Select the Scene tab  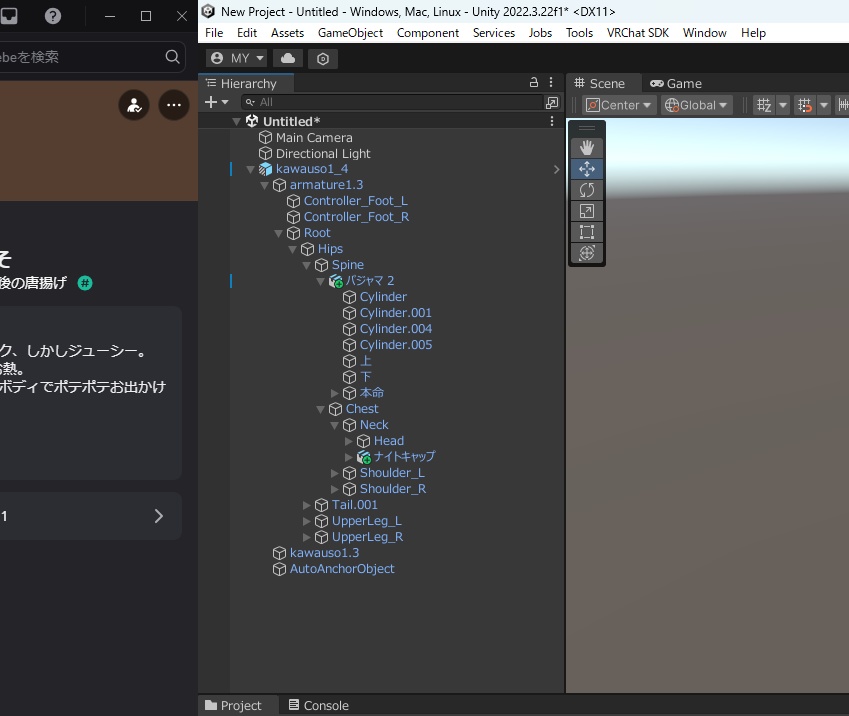click(x=599, y=83)
